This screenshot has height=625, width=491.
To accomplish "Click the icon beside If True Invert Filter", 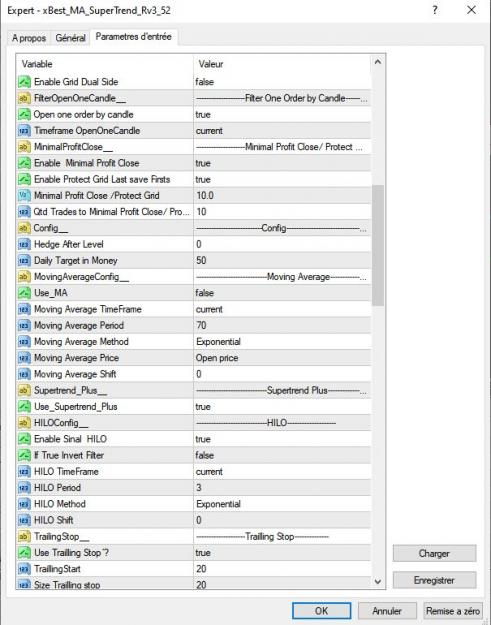I will click(x=24, y=455).
